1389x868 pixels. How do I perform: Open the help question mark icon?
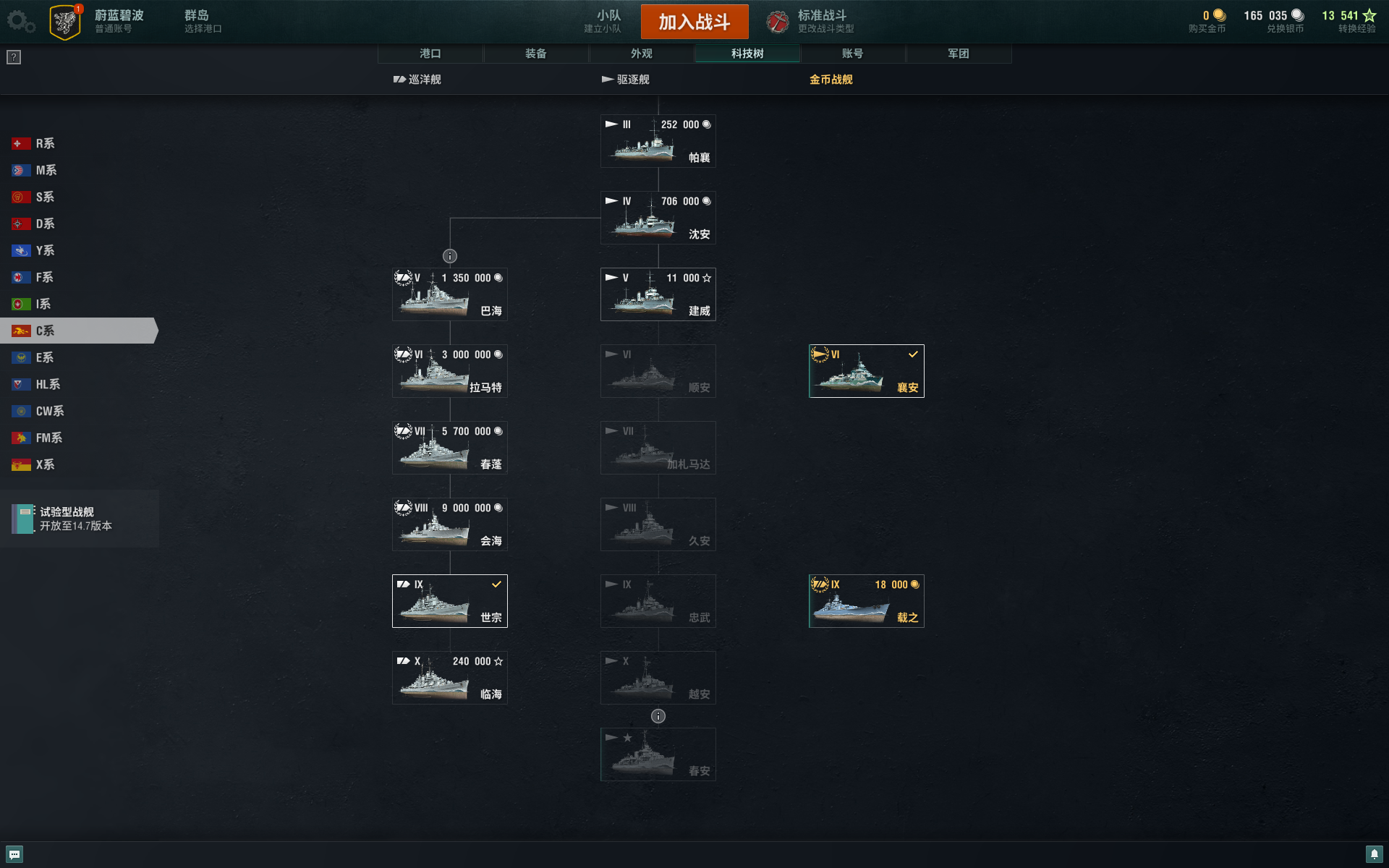point(14,57)
